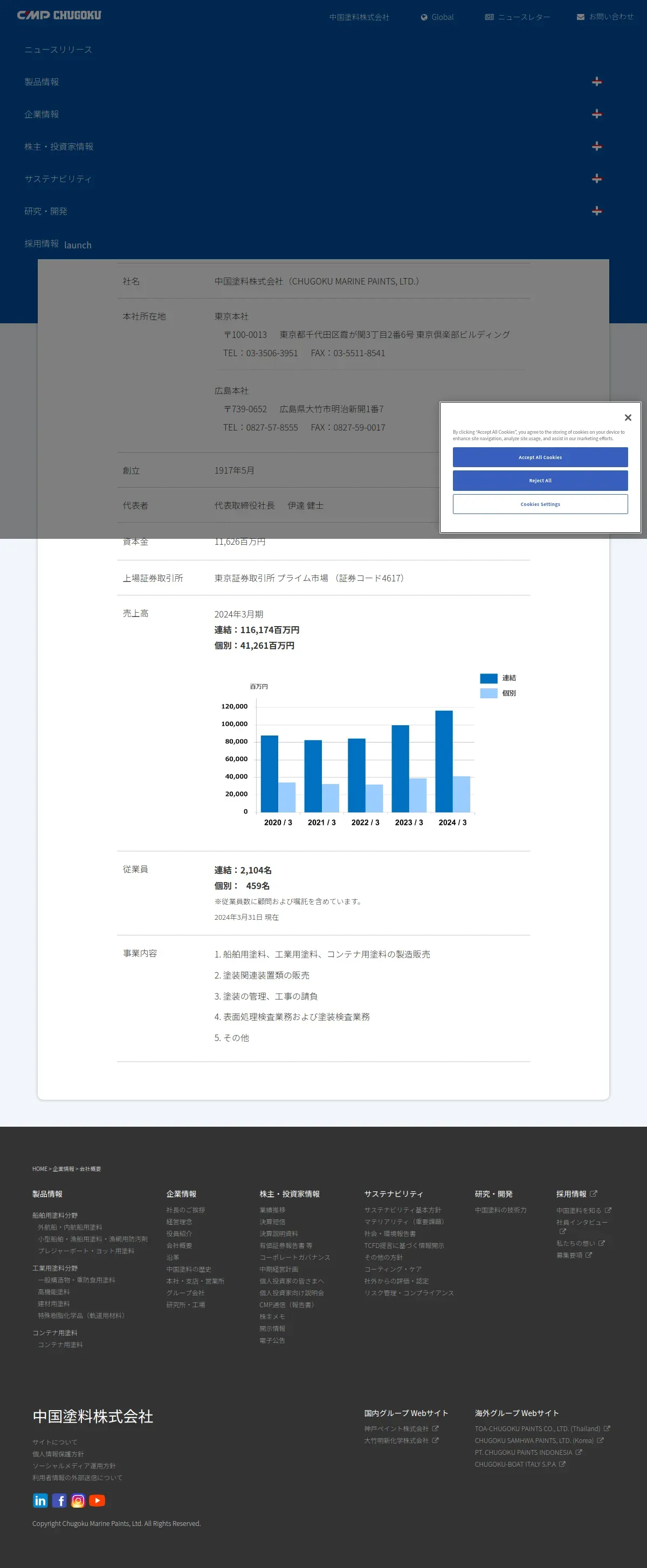647x1568 pixels.
Task: Click the globe icon beside Global
Action: 424,17
